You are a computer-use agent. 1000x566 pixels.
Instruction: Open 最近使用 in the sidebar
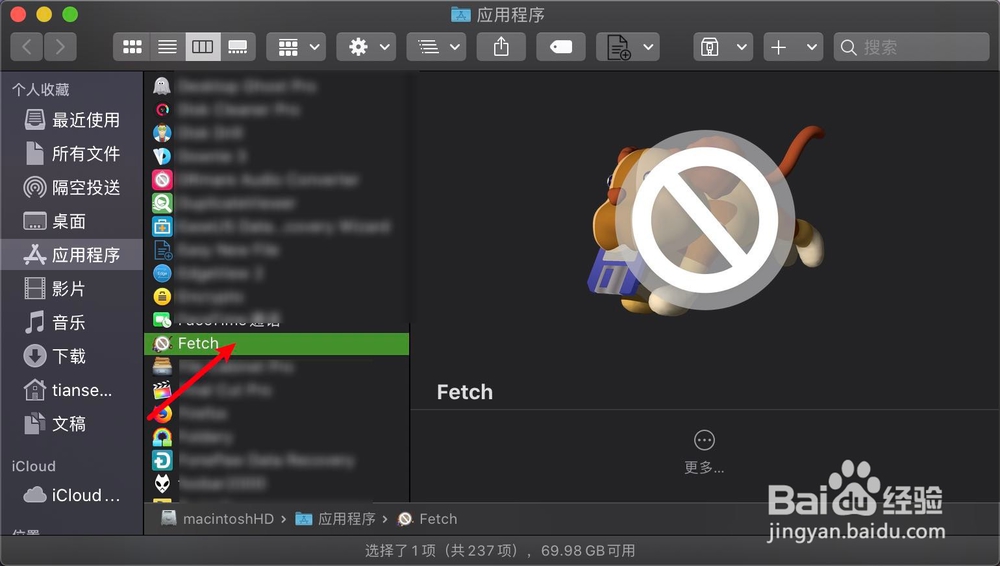71,120
